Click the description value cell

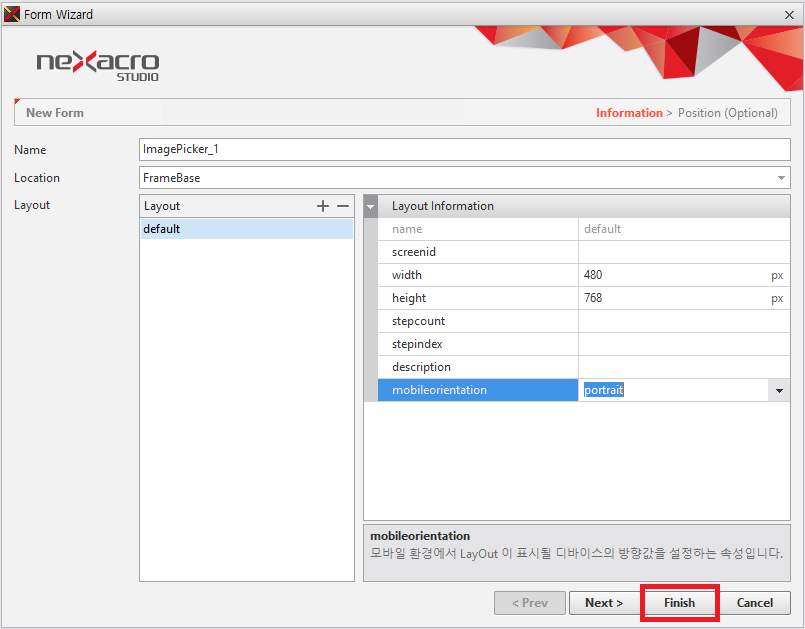tap(683, 367)
